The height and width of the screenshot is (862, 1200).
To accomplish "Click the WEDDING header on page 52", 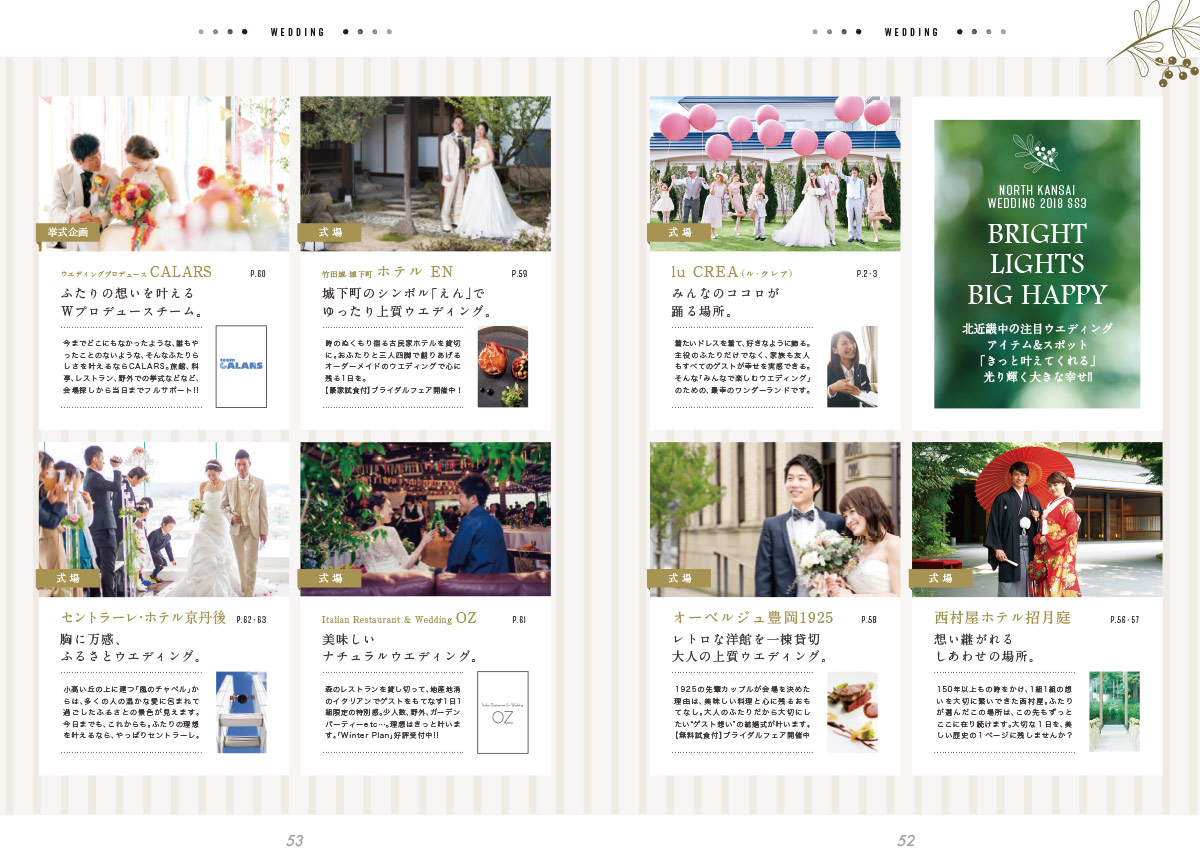I will tap(912, 32).
